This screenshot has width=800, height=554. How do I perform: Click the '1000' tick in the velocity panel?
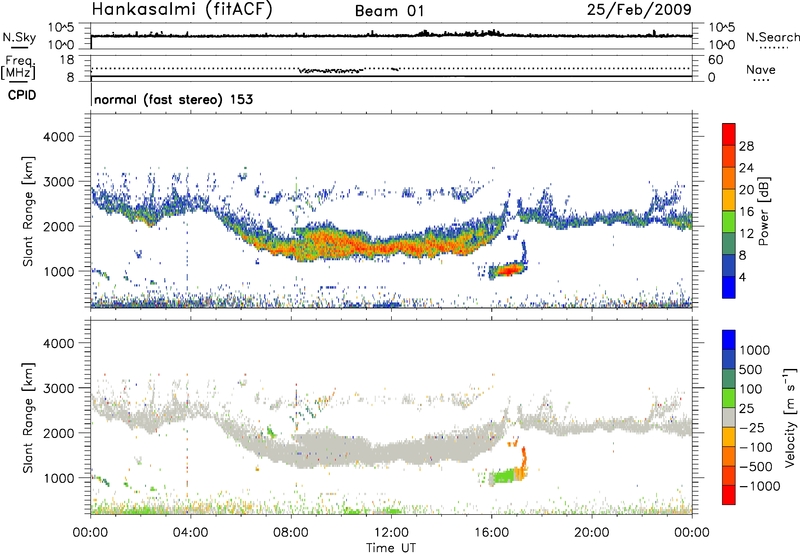[x=58, y=478]
